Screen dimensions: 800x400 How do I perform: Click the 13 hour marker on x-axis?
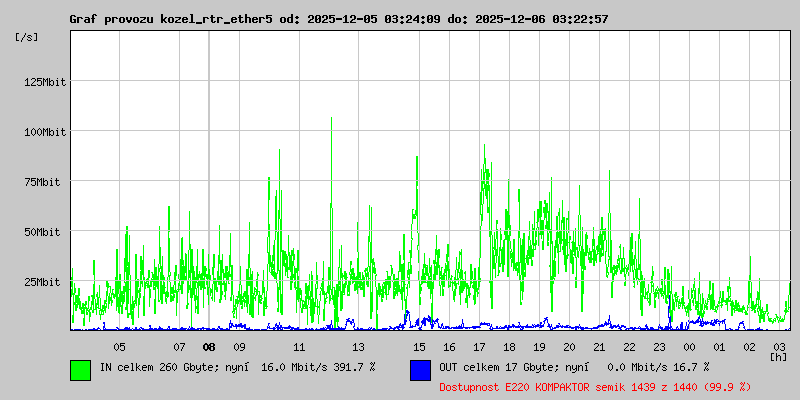point(359,347)
